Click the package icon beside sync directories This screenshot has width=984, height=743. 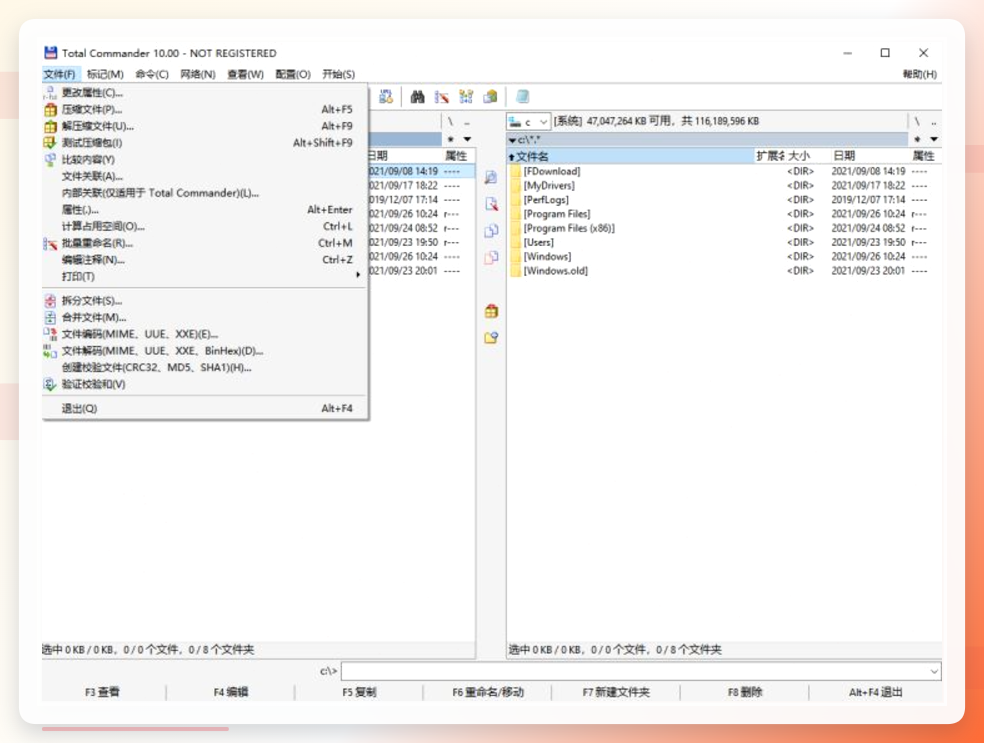click(x=490, y=97)
